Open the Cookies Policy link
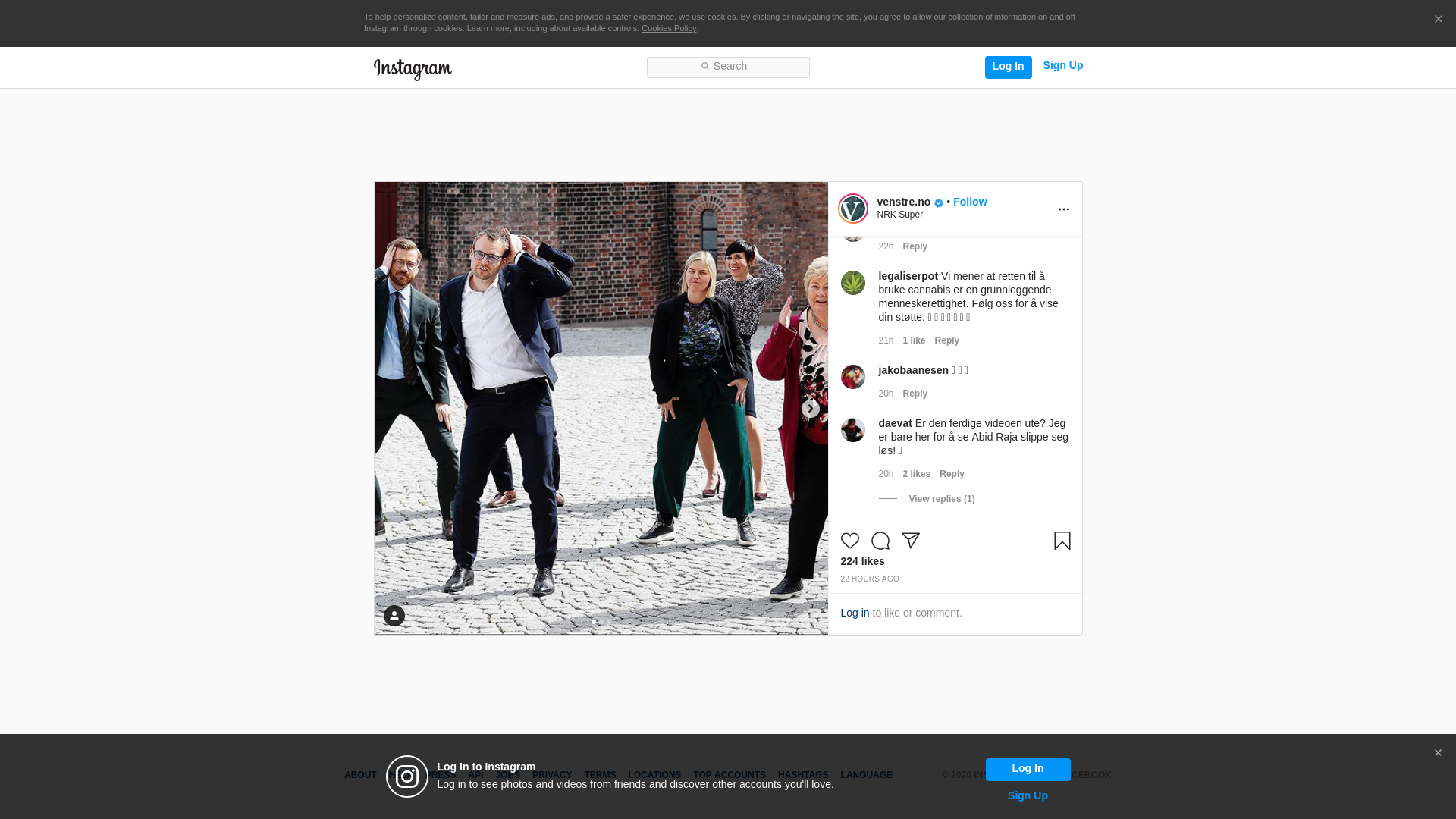 click(668, 28)
